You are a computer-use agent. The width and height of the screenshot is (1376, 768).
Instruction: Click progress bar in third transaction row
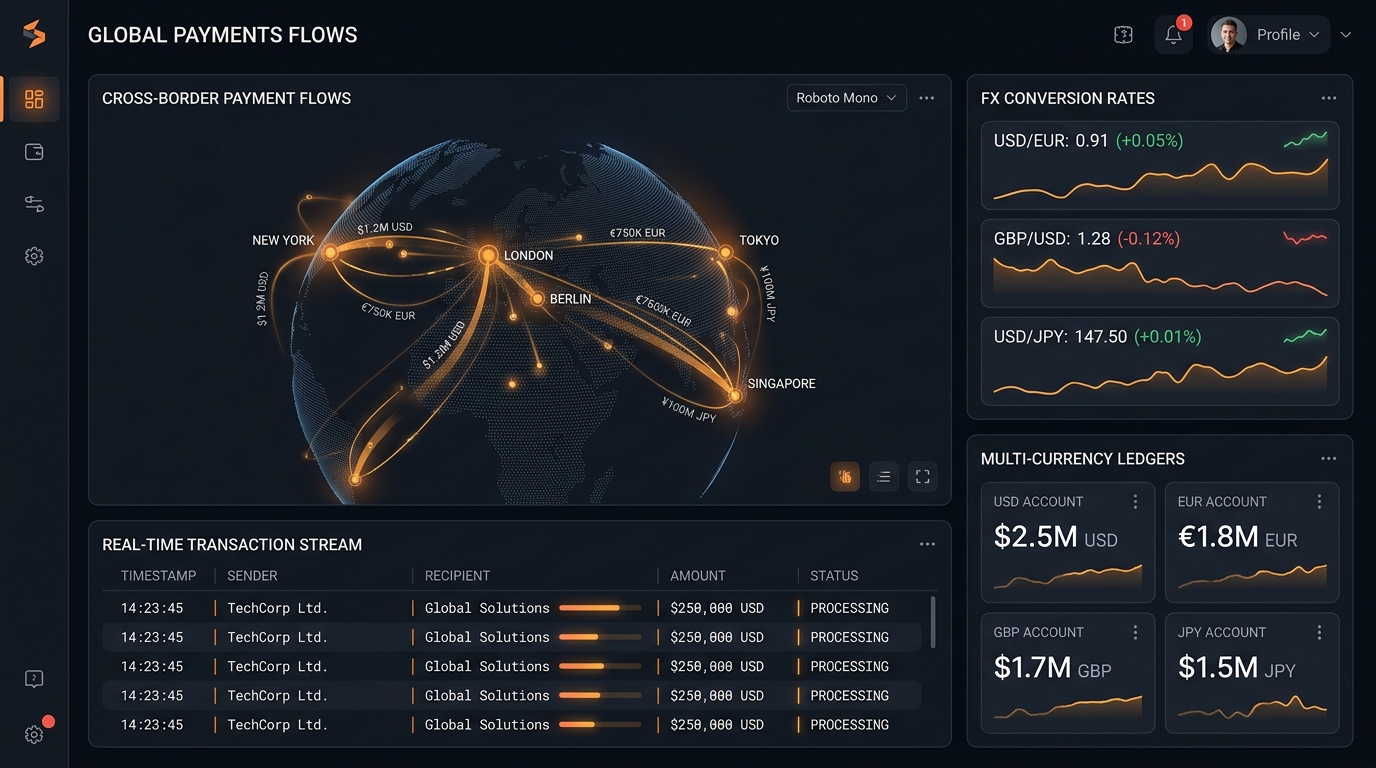tap(600, 666)
